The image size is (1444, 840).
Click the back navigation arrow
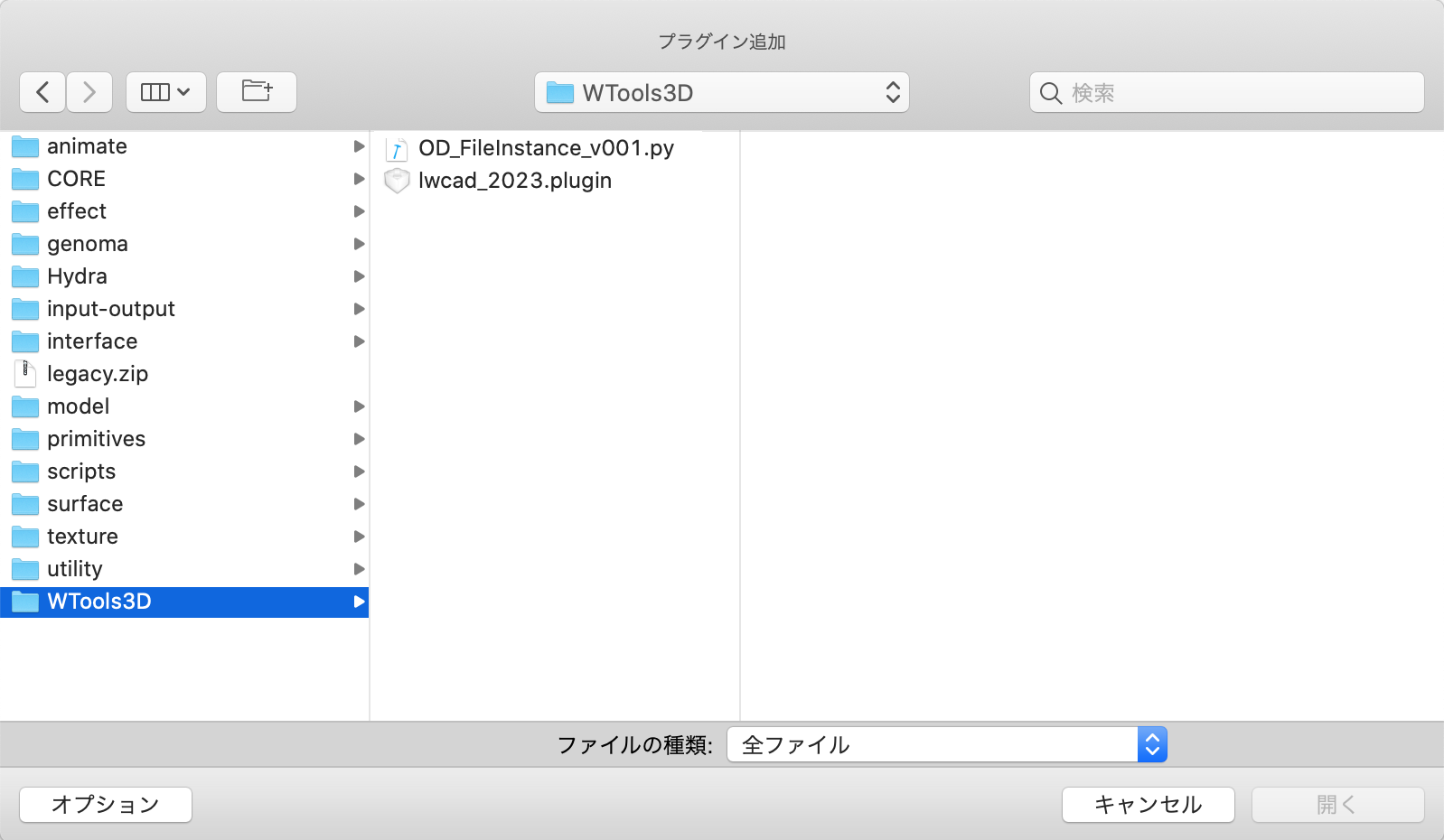pyautogui.click(x=42, y=92)
